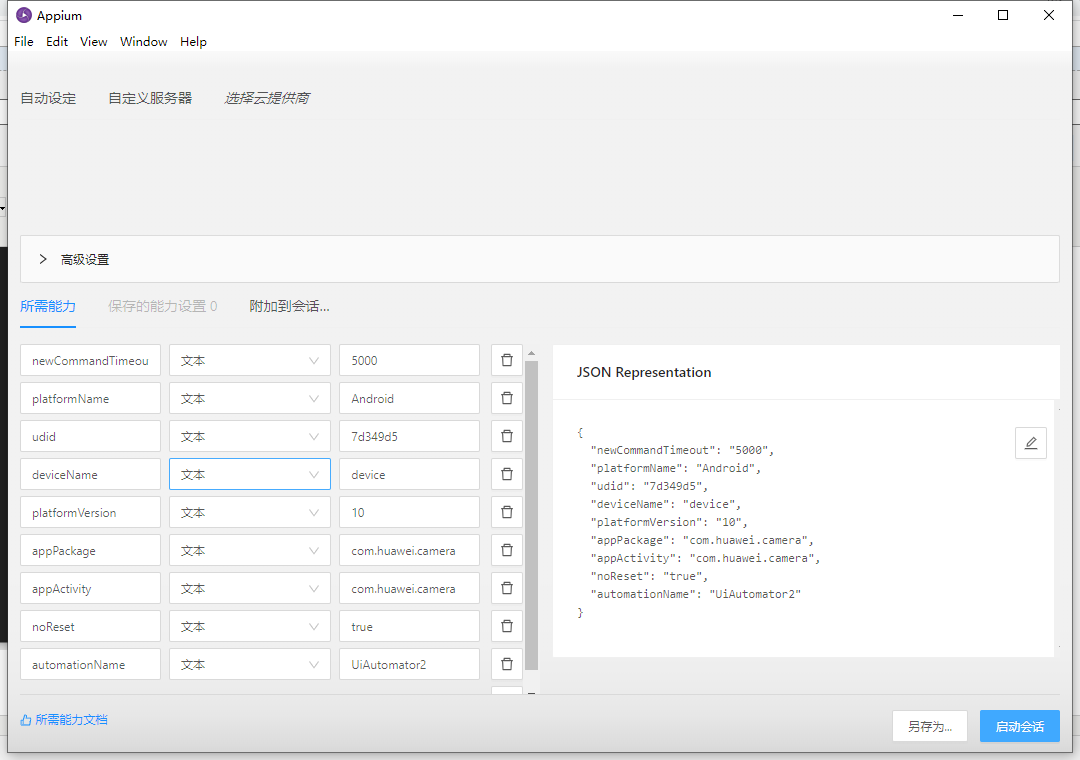
Task: Switch to the 附加到会话 tab
Action: coord(289,306)
